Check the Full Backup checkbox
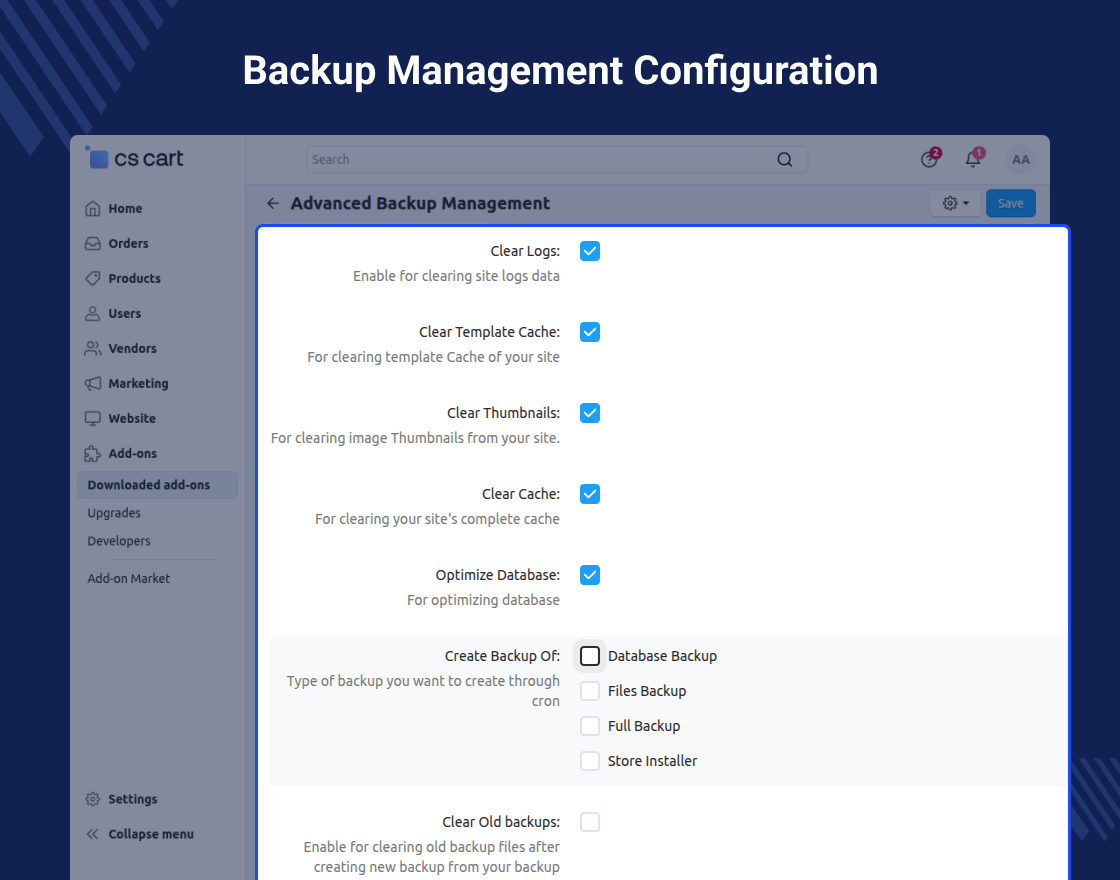 (x=590, y=726)
